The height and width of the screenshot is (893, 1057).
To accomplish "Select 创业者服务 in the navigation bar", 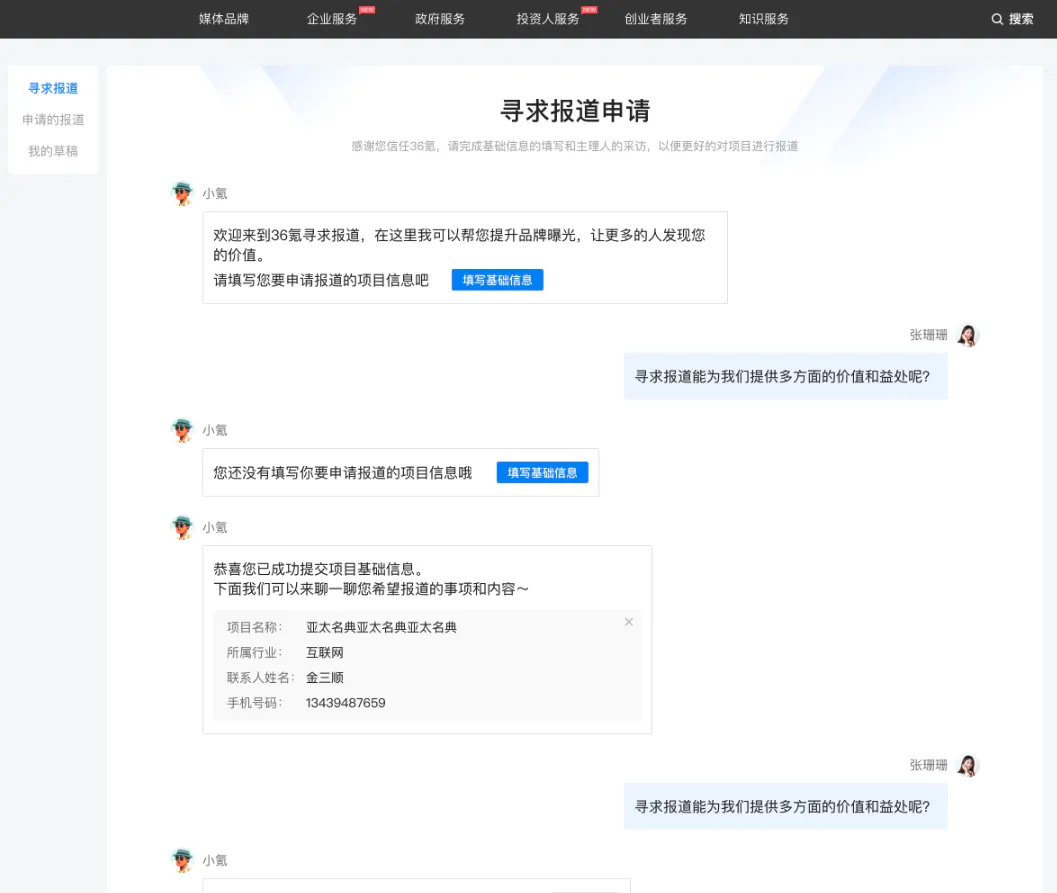I will point(656,19).
